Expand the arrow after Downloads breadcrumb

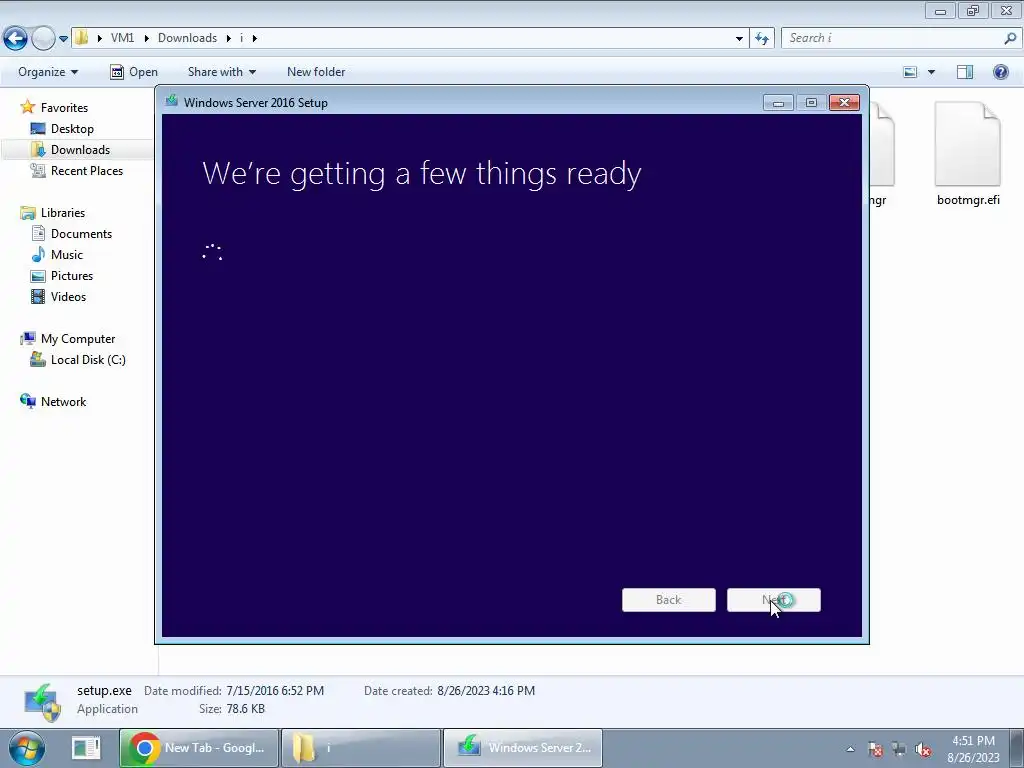coord(229,39)
